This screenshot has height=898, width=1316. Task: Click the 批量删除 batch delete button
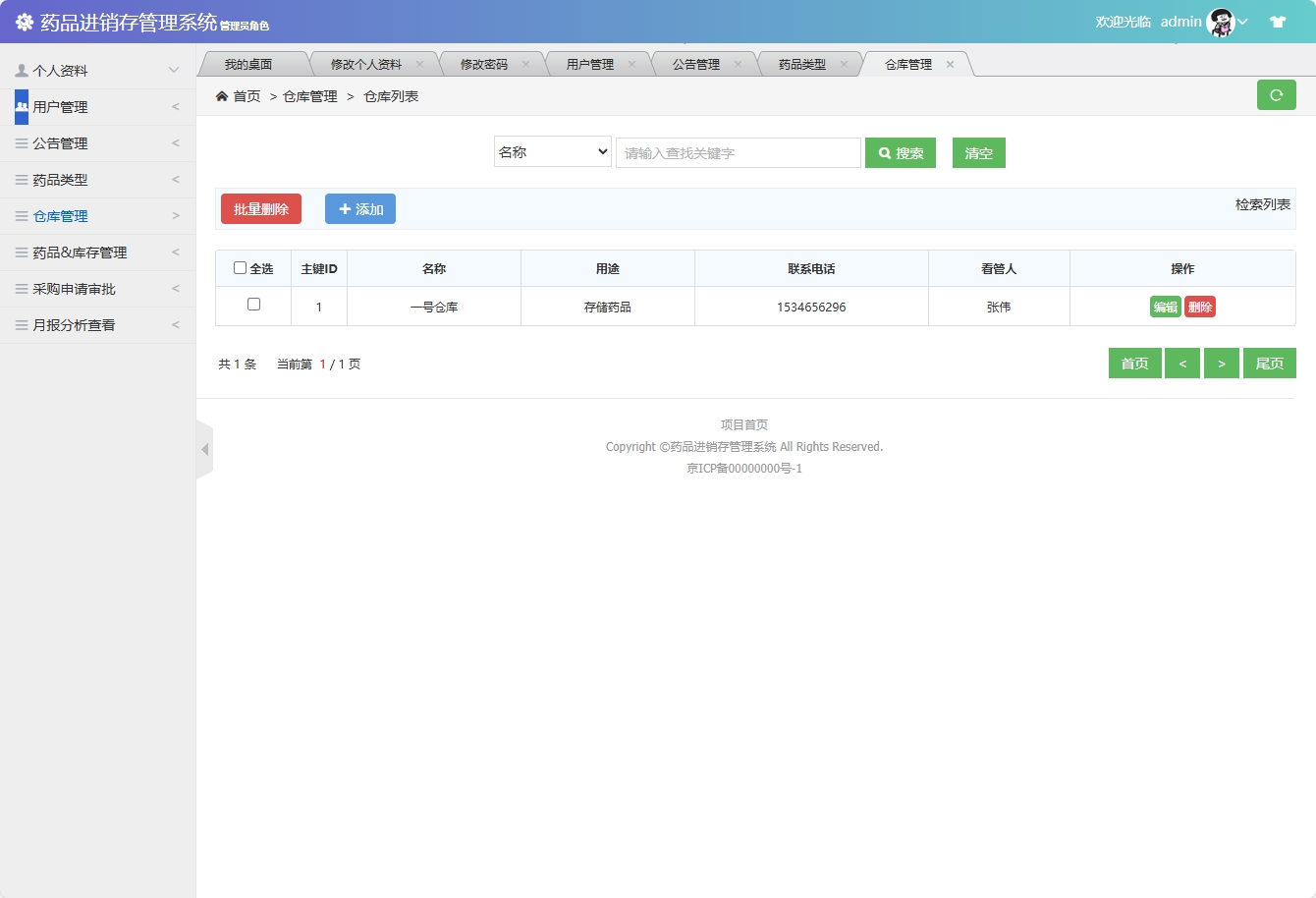tap(260, 208)
